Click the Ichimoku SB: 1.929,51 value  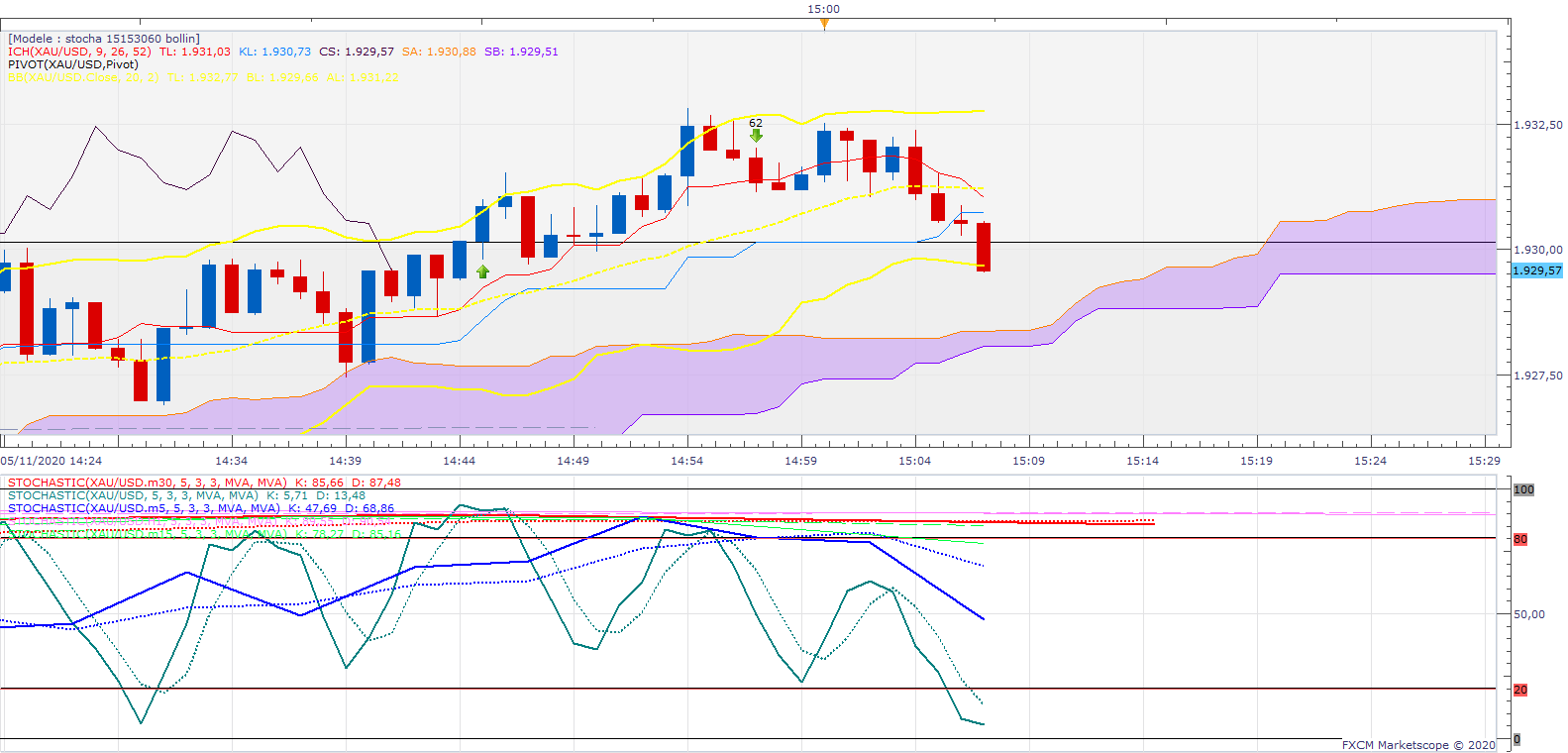click(x=521, y=52)
